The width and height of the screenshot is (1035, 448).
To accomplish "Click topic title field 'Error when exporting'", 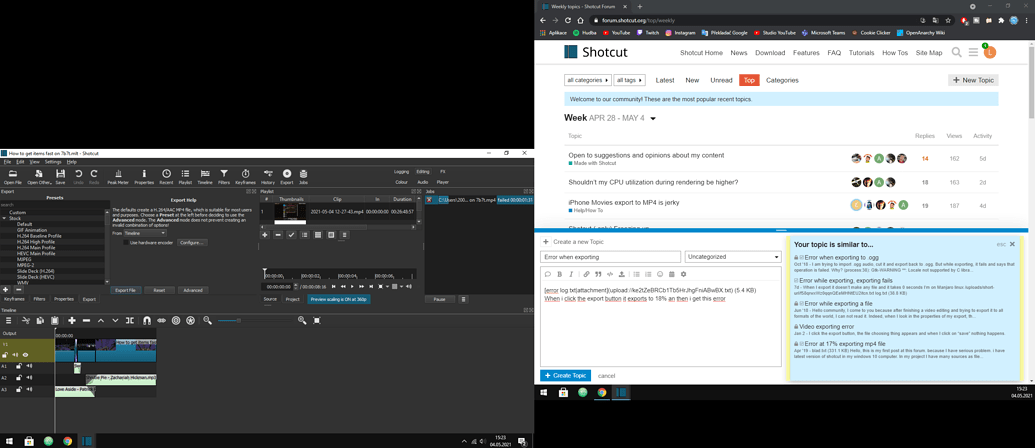I will (610, 257).
